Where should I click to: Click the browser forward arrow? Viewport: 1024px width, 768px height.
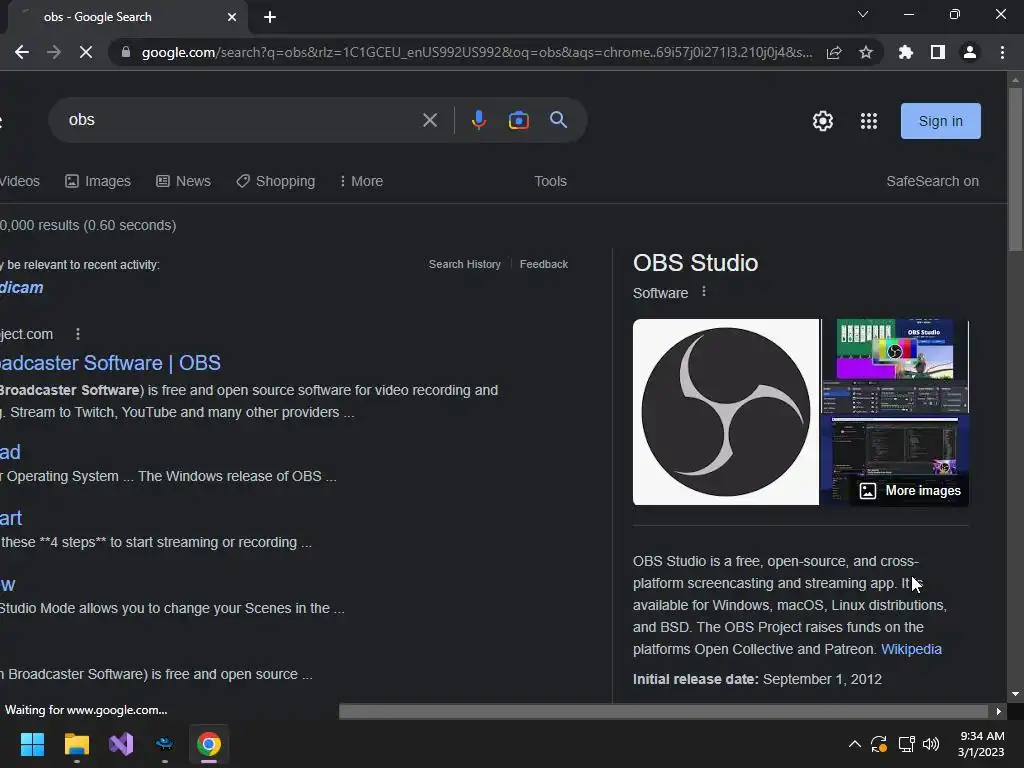pyautogui.click(x=54, y=52)
